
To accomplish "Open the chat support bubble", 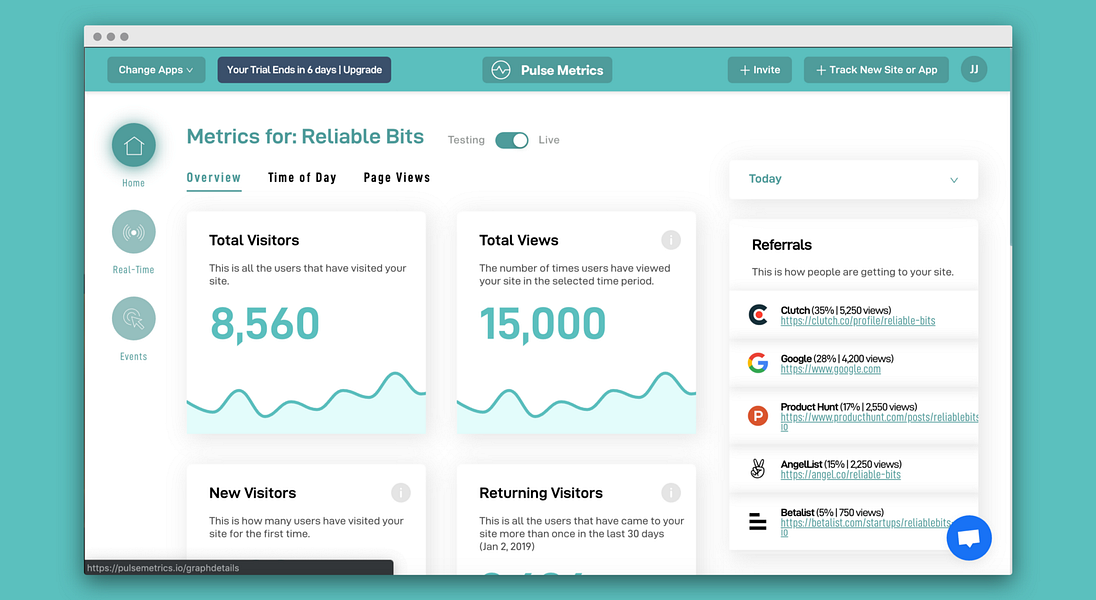I will point(969,538).
